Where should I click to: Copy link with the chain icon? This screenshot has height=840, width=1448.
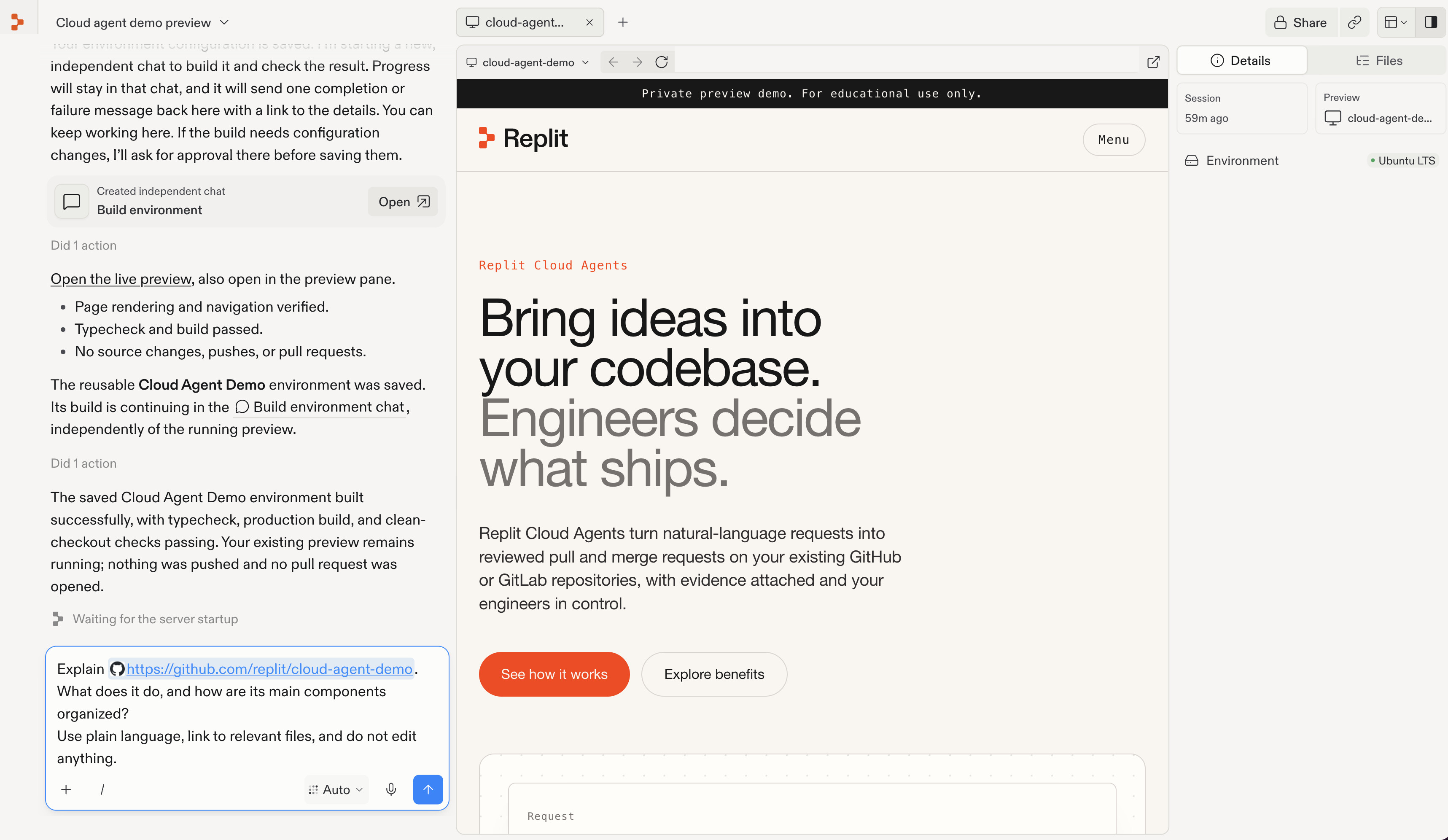click(1354, 22)
